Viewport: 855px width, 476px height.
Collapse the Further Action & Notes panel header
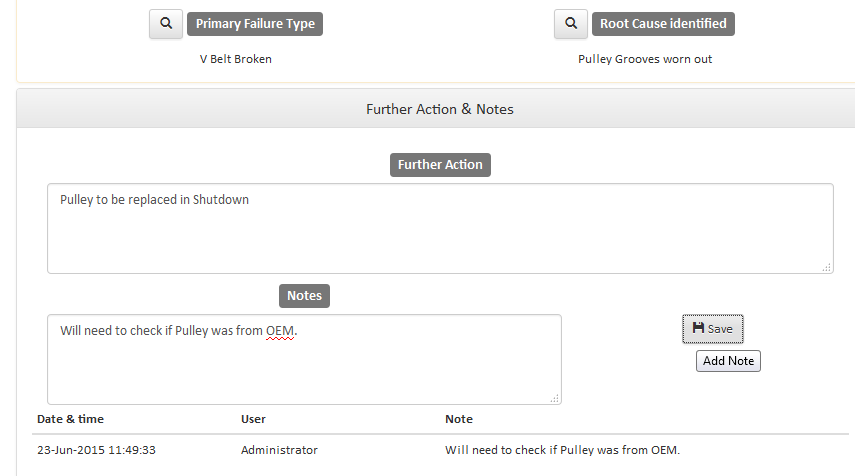click(439, 108)
